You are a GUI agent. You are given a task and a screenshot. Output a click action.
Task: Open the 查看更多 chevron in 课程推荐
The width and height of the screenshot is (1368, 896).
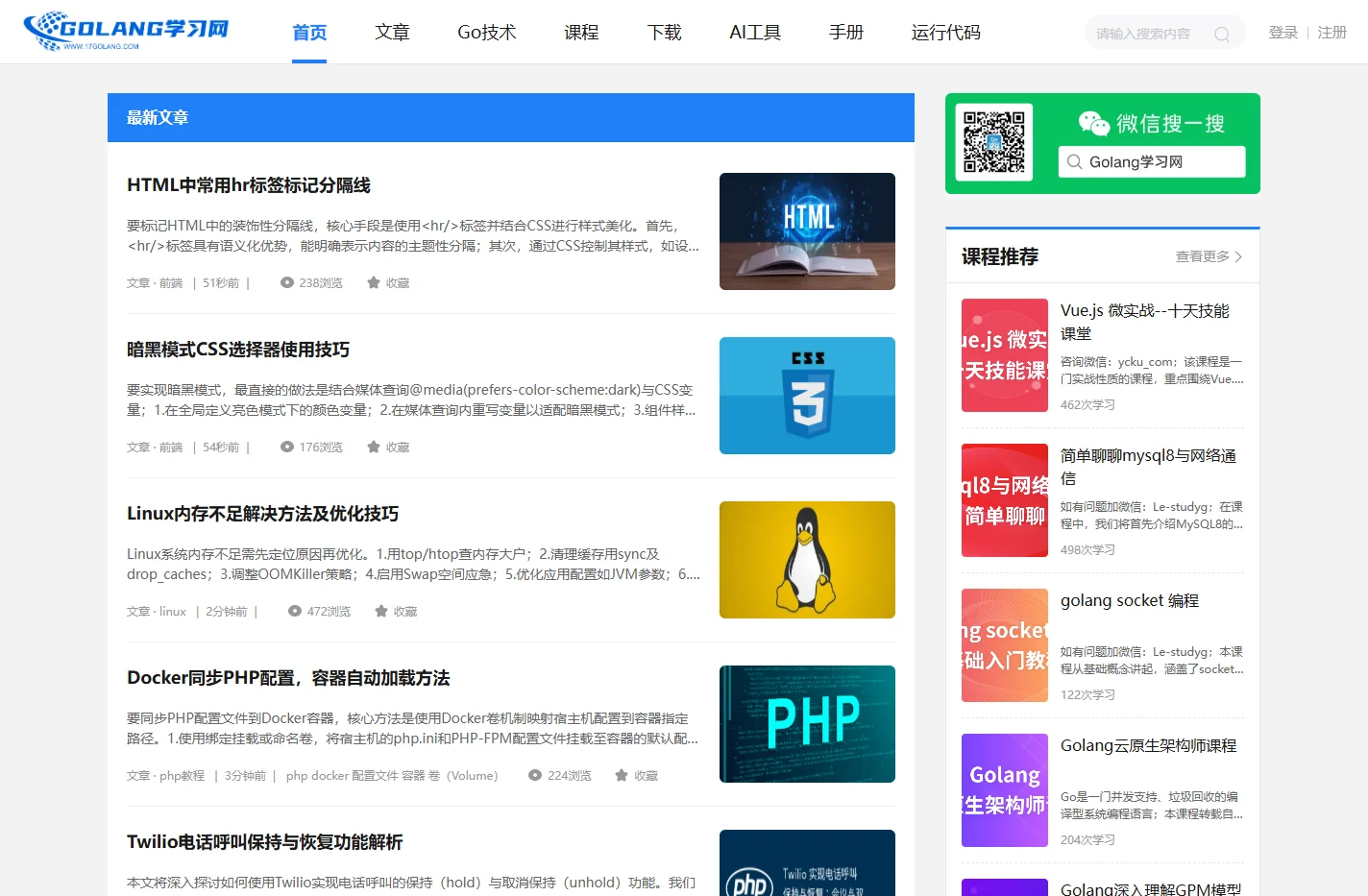click(x=1238, y=256)
